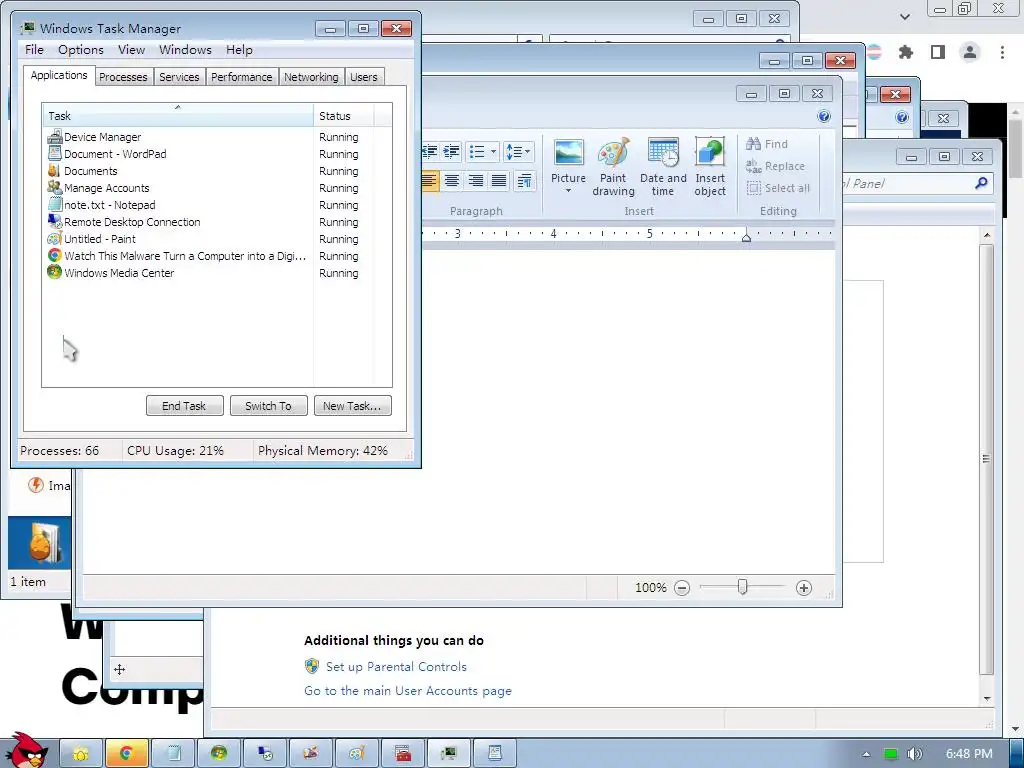1024x768 pixels.
Task: Open Windows Media Center taskbar button
Action: (219, 754)
